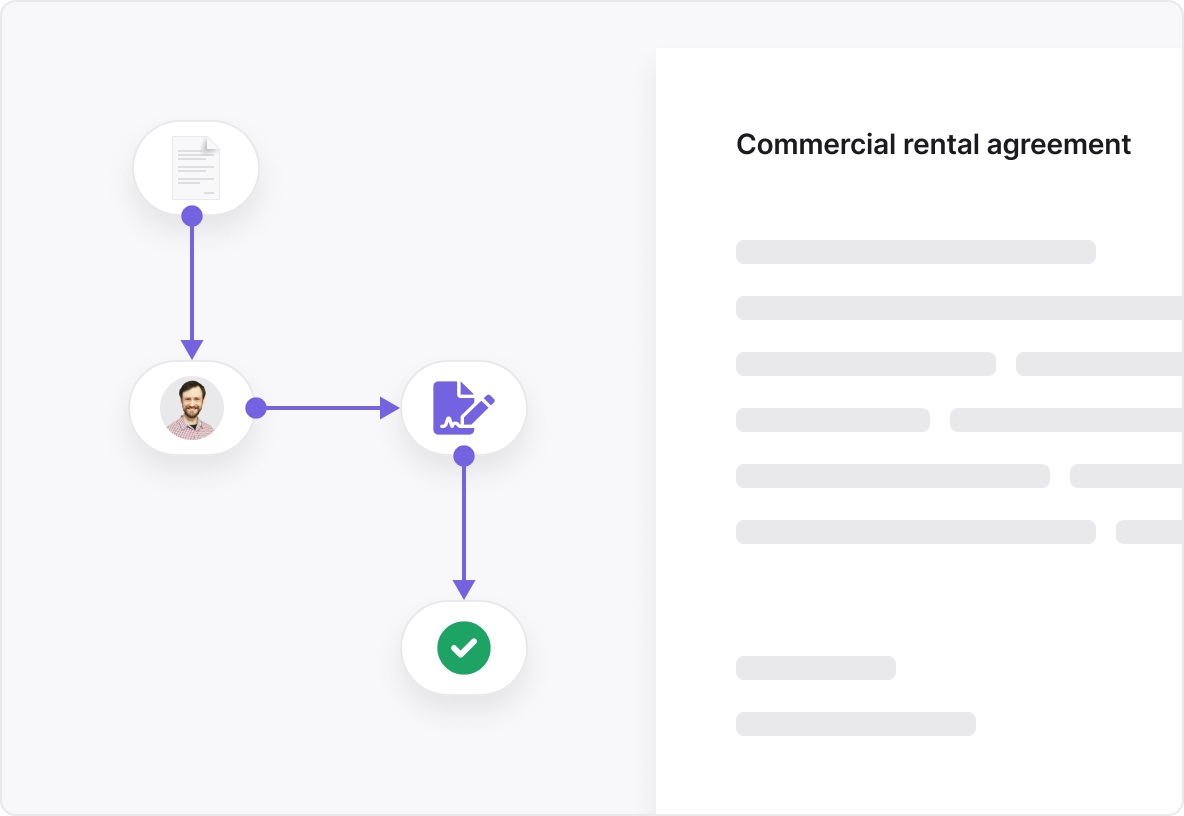Click left placeholder bar in sixth row
The height and width of the screenshot is (816, 1184).
tap(915, 532)
